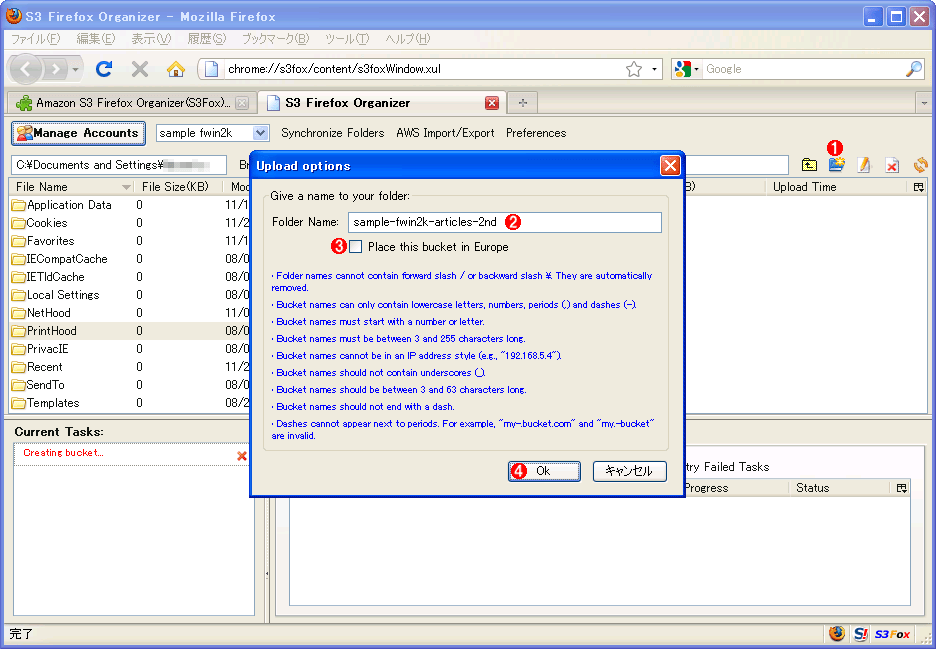Click the Manage Accounts button

point(78,133)
